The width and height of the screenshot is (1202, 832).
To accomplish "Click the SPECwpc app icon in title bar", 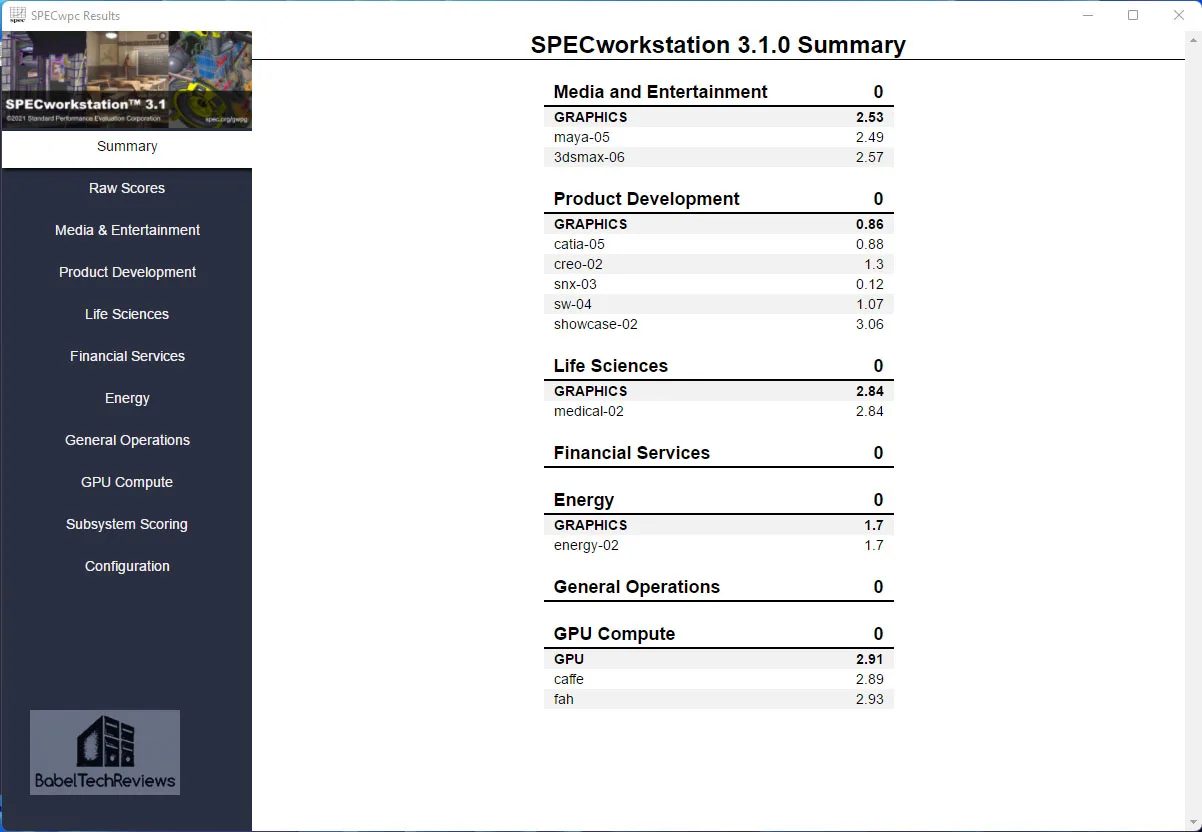I will [x=18, y=15].
